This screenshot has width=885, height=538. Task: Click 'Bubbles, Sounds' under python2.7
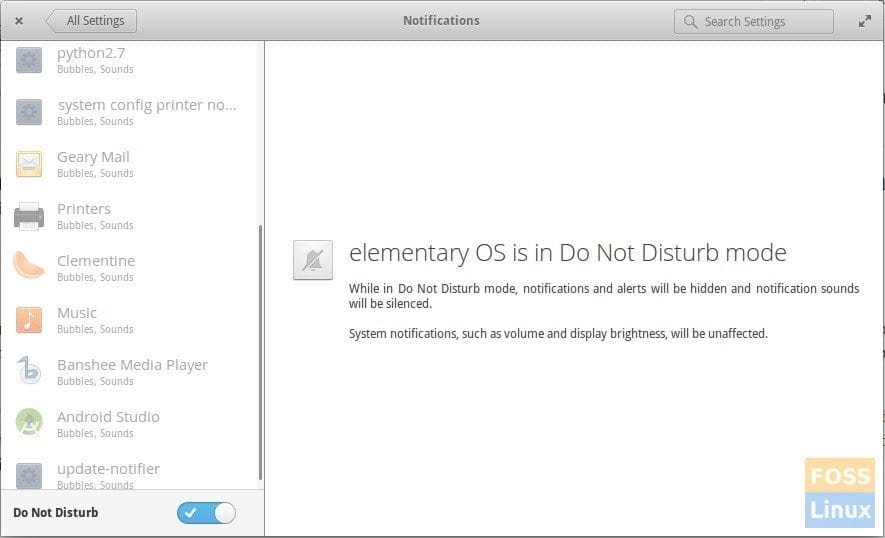95,69
